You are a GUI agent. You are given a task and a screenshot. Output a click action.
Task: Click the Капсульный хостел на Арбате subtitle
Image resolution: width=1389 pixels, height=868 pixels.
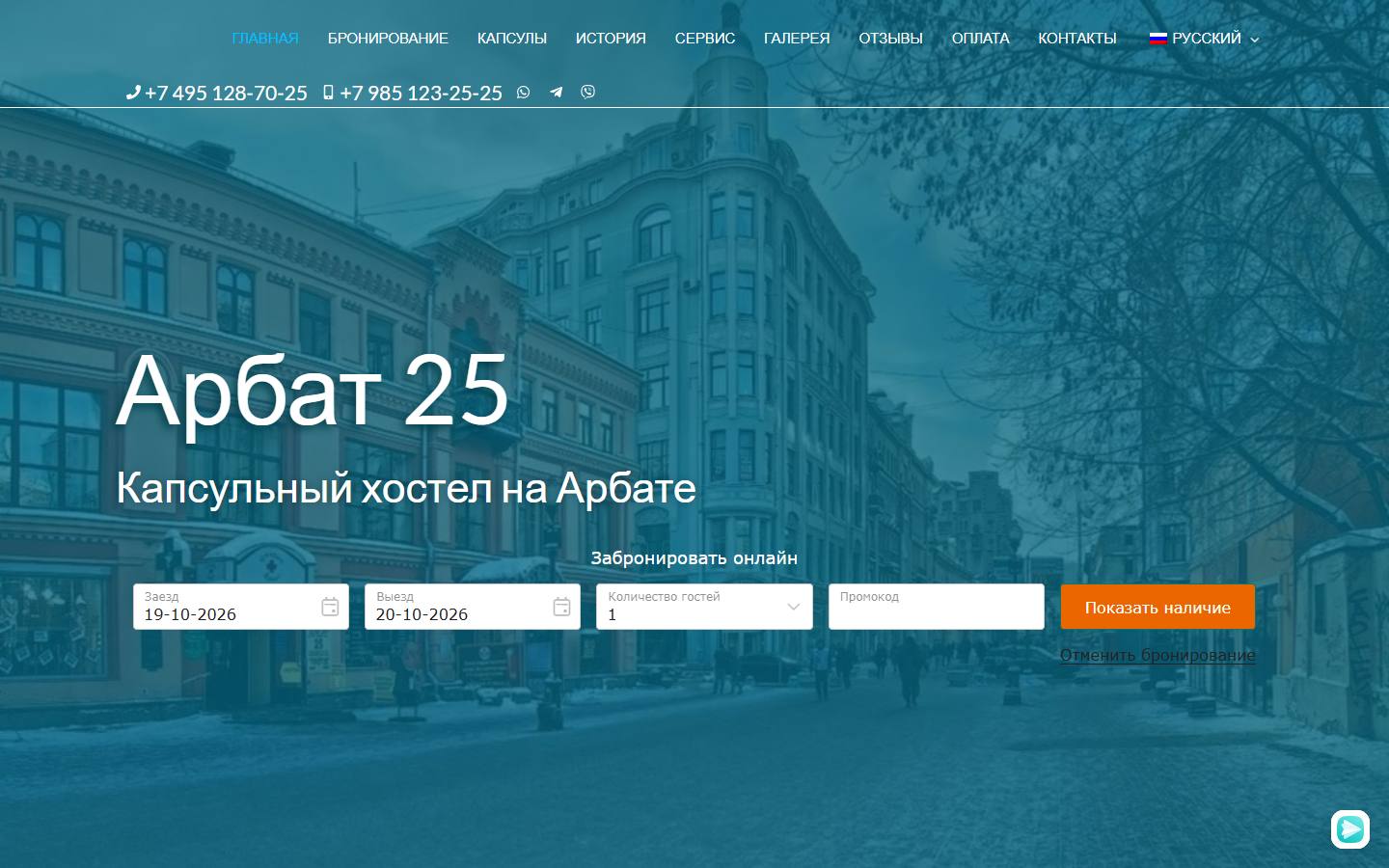(406, 488)
